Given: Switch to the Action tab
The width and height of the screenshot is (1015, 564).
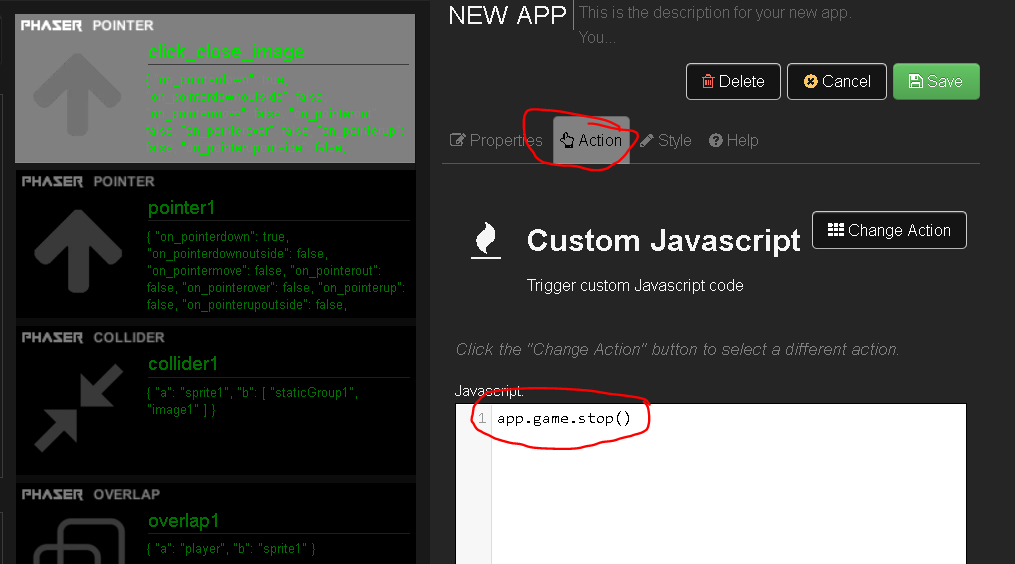Looking at the screenshot, I should click(591, 141).
